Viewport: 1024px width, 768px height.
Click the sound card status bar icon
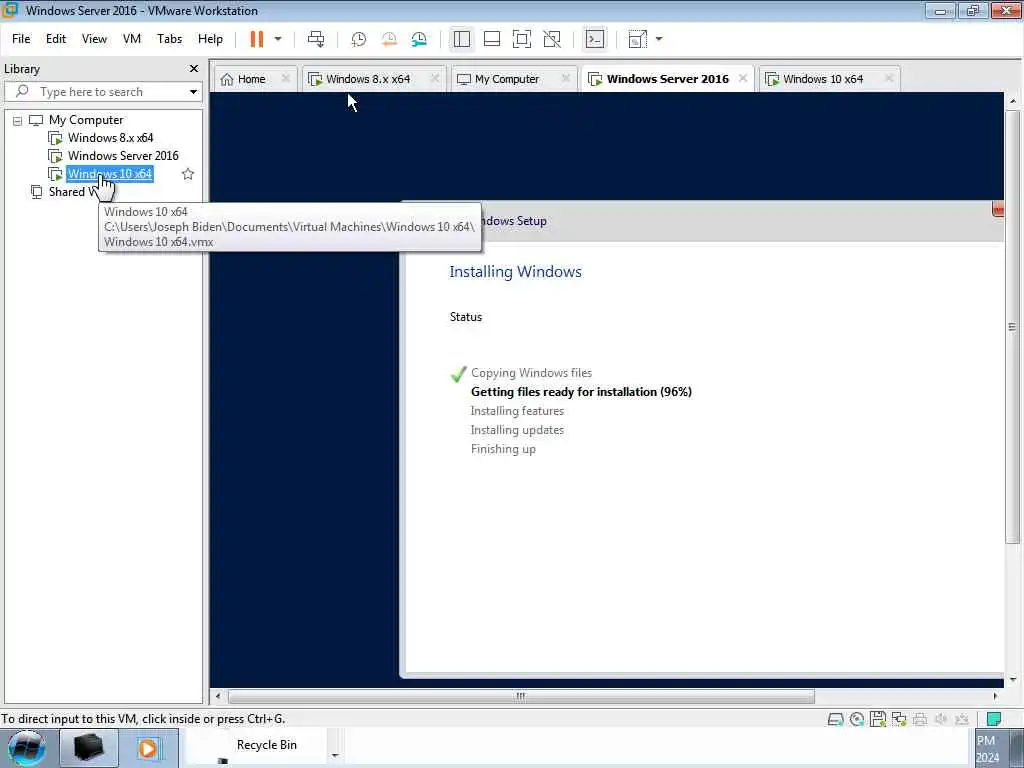[x=941, y=719]
